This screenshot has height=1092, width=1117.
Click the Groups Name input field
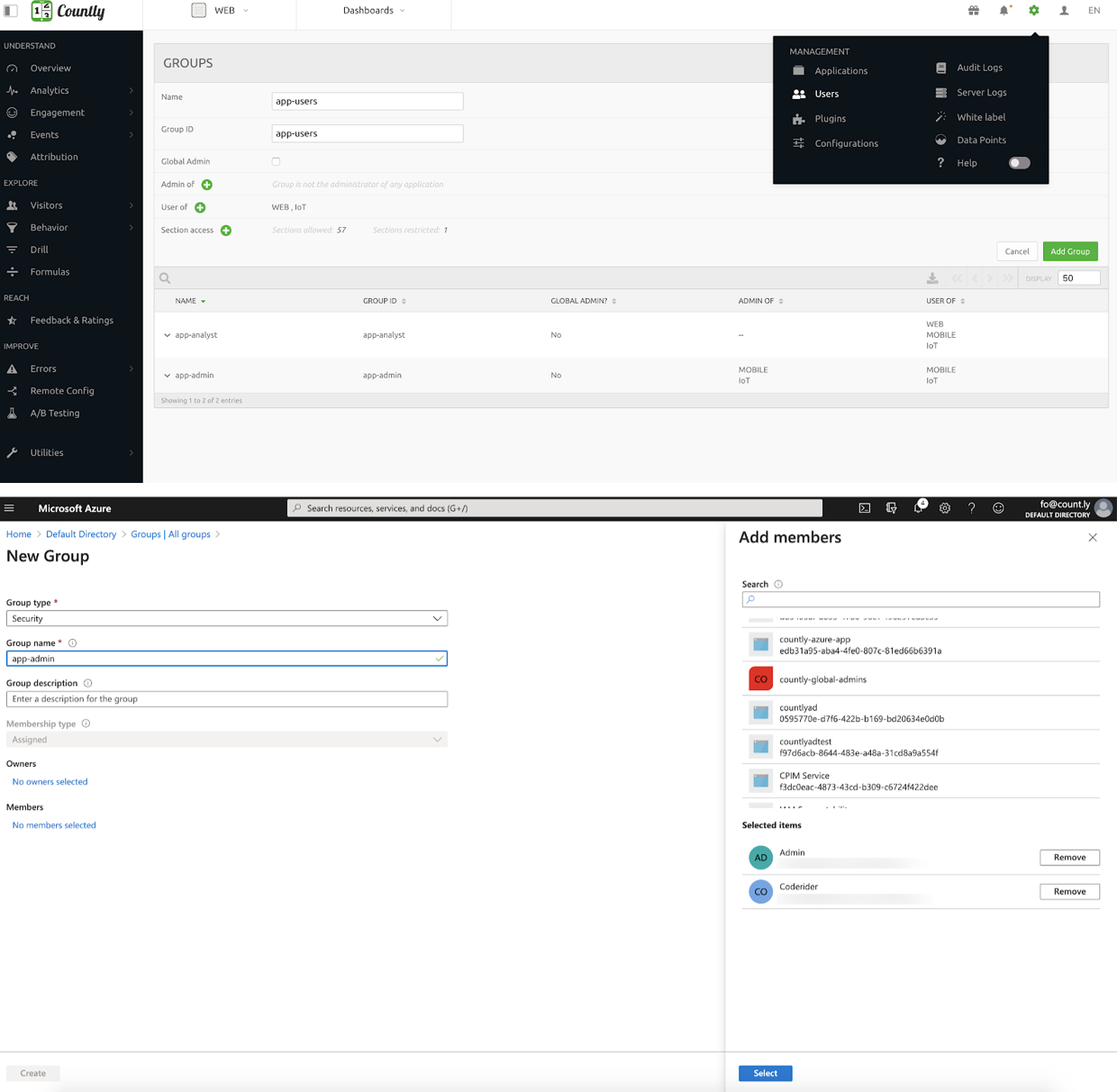pyautogui.click(x=368, y=101)
